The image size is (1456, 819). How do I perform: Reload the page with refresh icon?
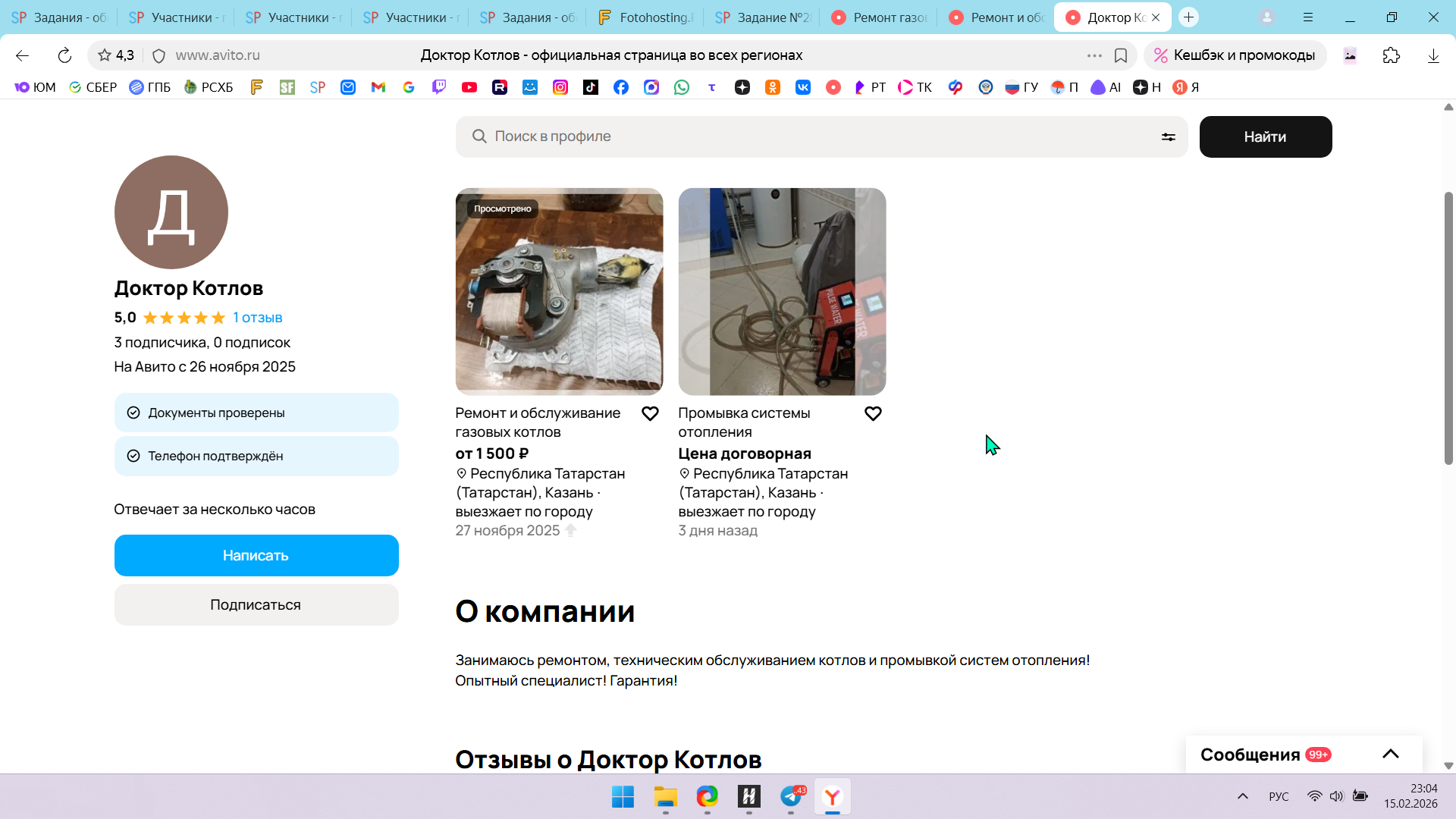[x=64, y=55]
